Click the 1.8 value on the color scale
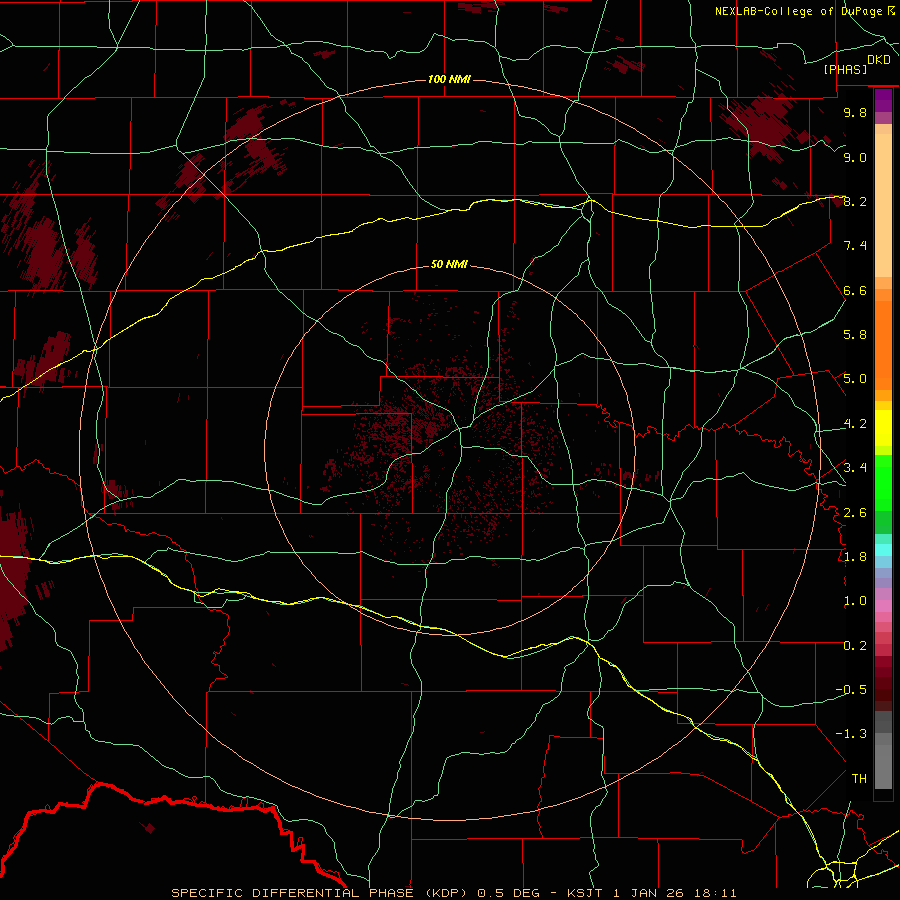This screenshot has width=900, height=900. [x=855, y=557]
